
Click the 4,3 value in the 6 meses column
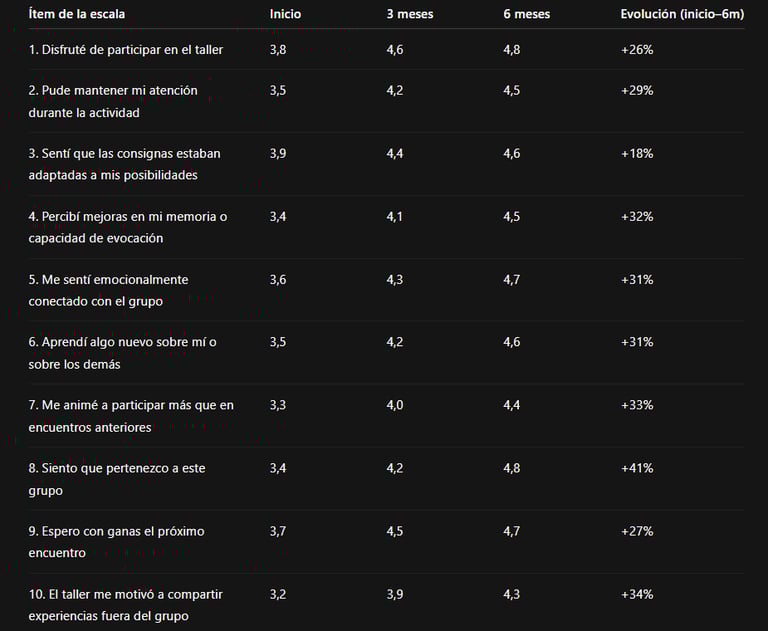[x=511, y=595]
